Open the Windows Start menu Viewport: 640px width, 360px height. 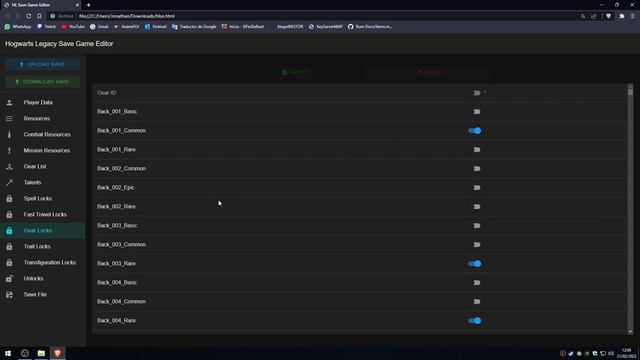click(8, 353)
